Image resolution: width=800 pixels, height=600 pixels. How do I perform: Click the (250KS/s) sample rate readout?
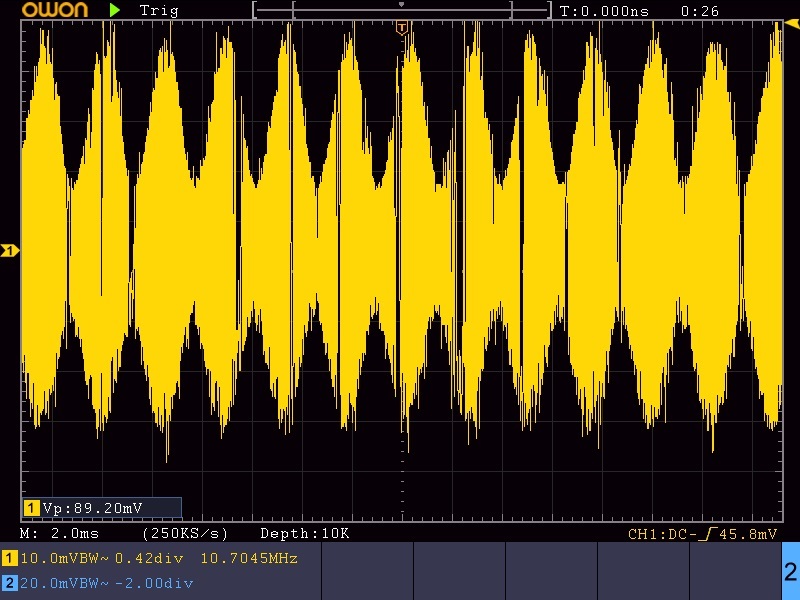pos(185,534)
